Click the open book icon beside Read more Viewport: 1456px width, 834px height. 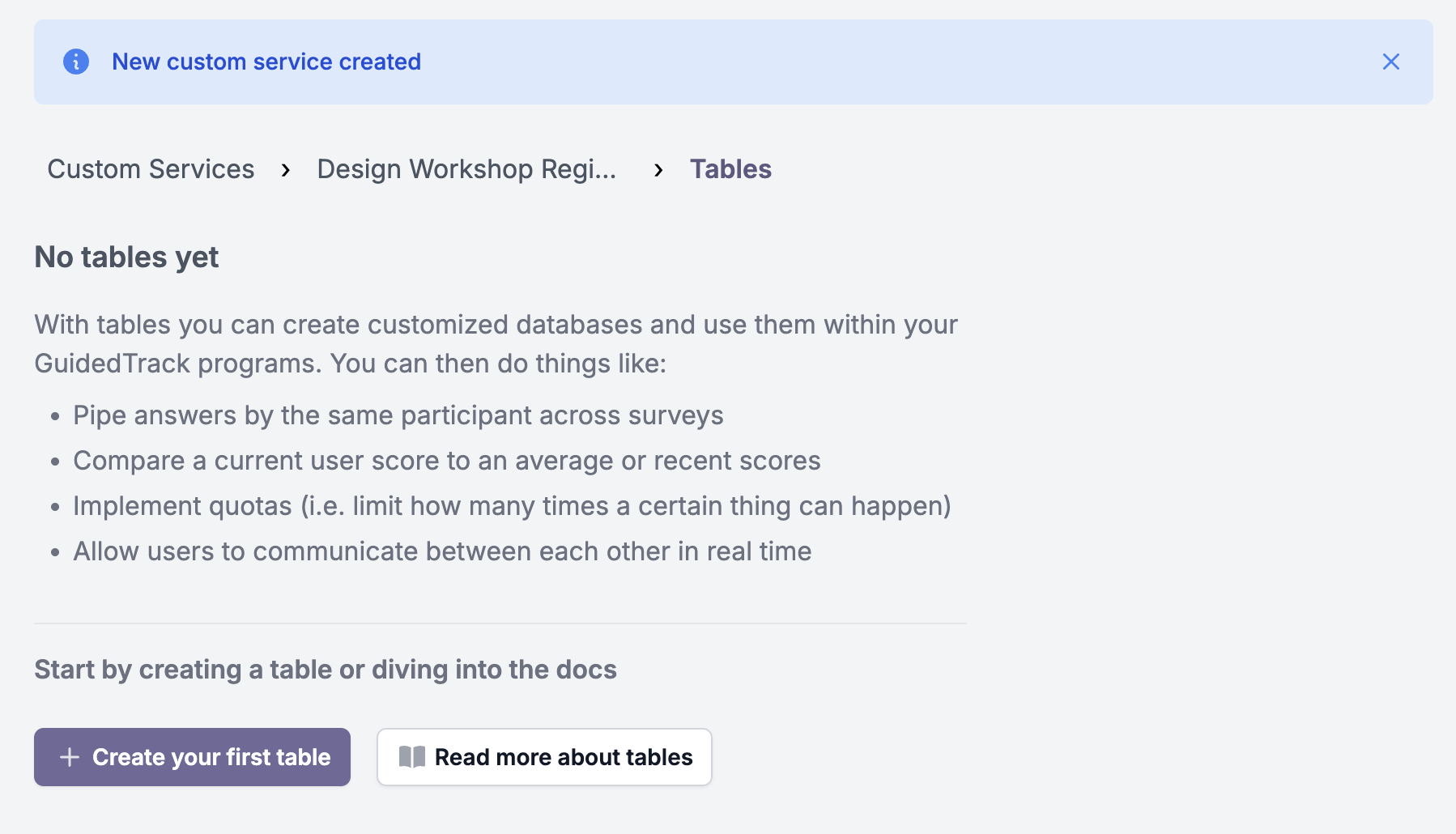412,757
